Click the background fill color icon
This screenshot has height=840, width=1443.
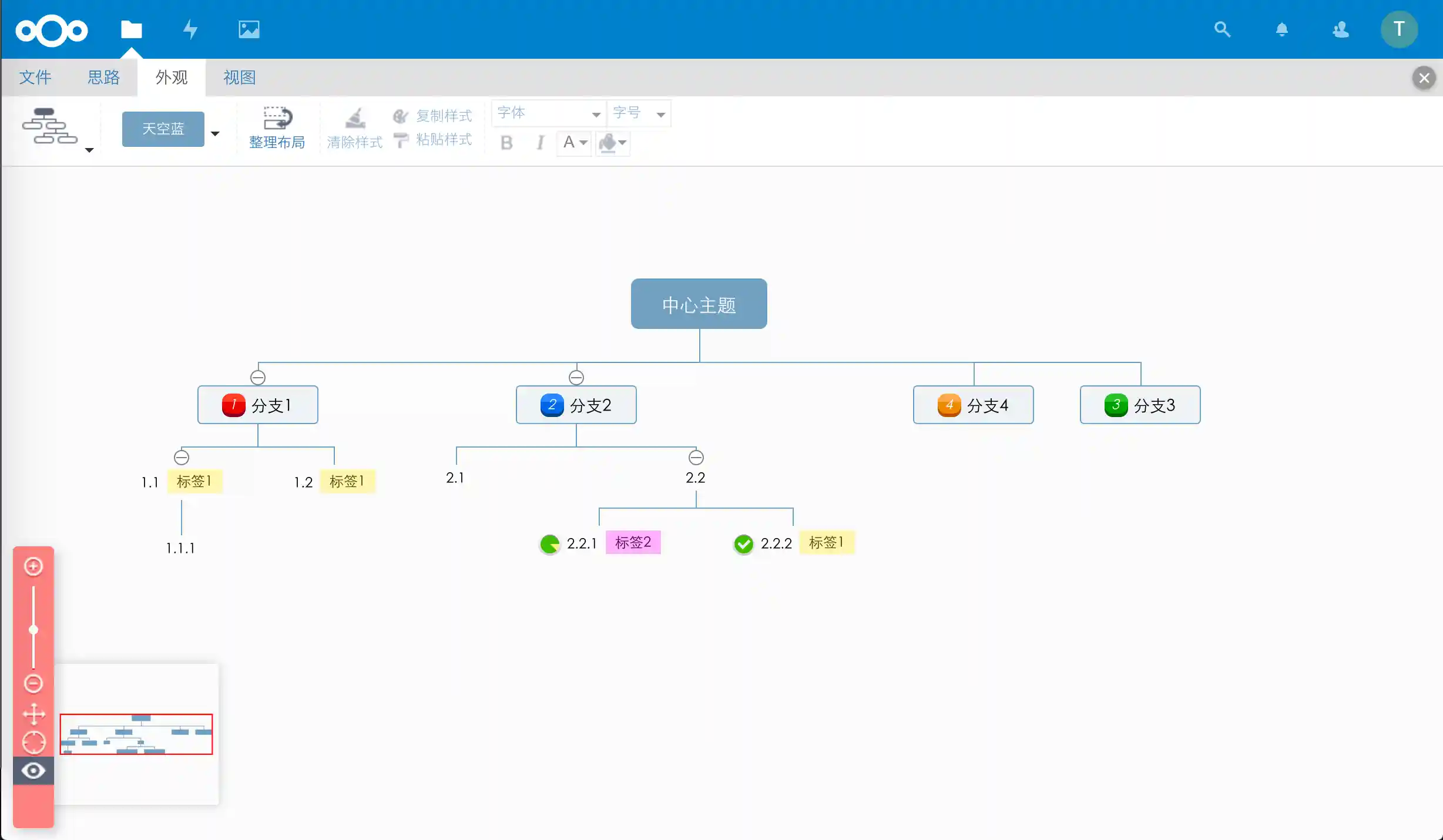point(612,143)
